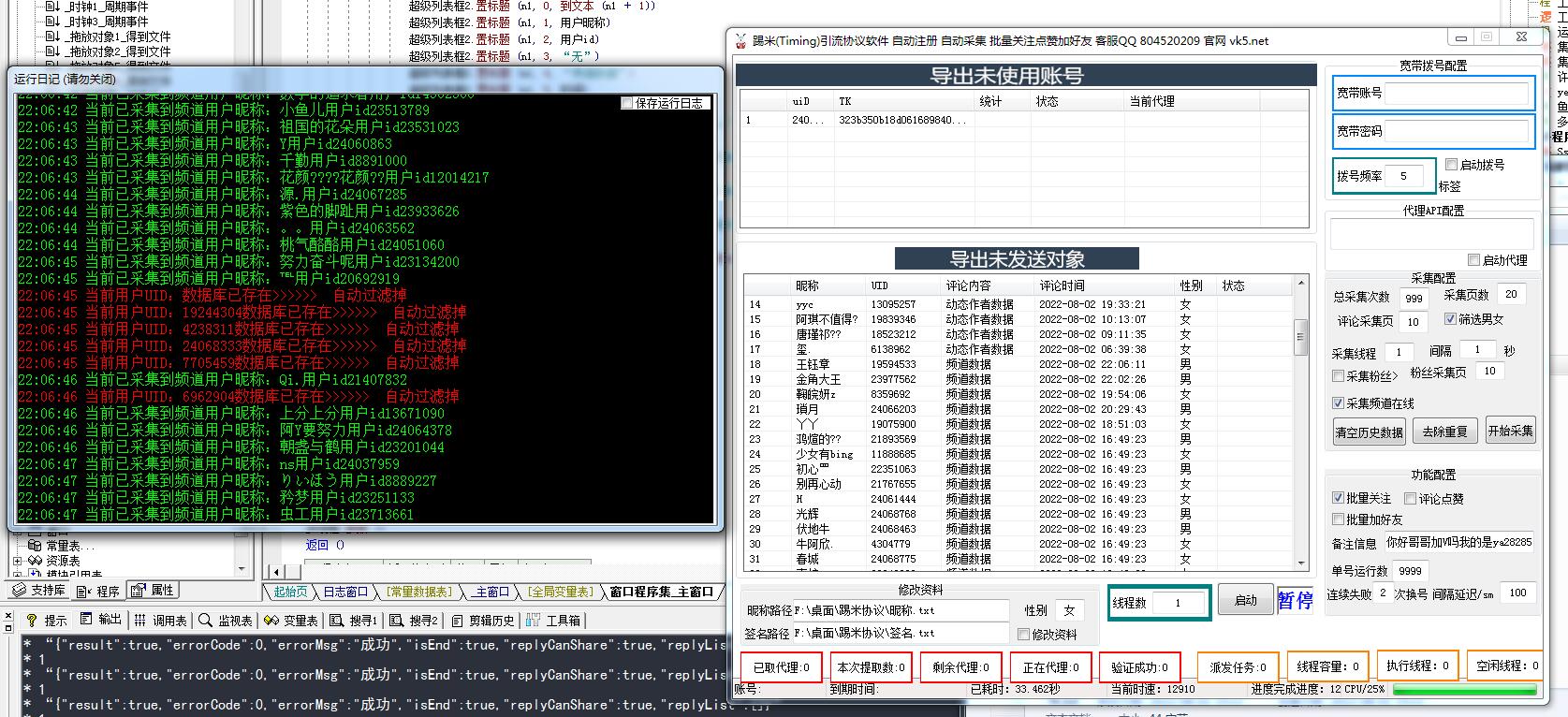Expand the 资源表 tree node
The width and height of the screenshot is (1568, 717).
pyautogui.click(x=17, y=561)
